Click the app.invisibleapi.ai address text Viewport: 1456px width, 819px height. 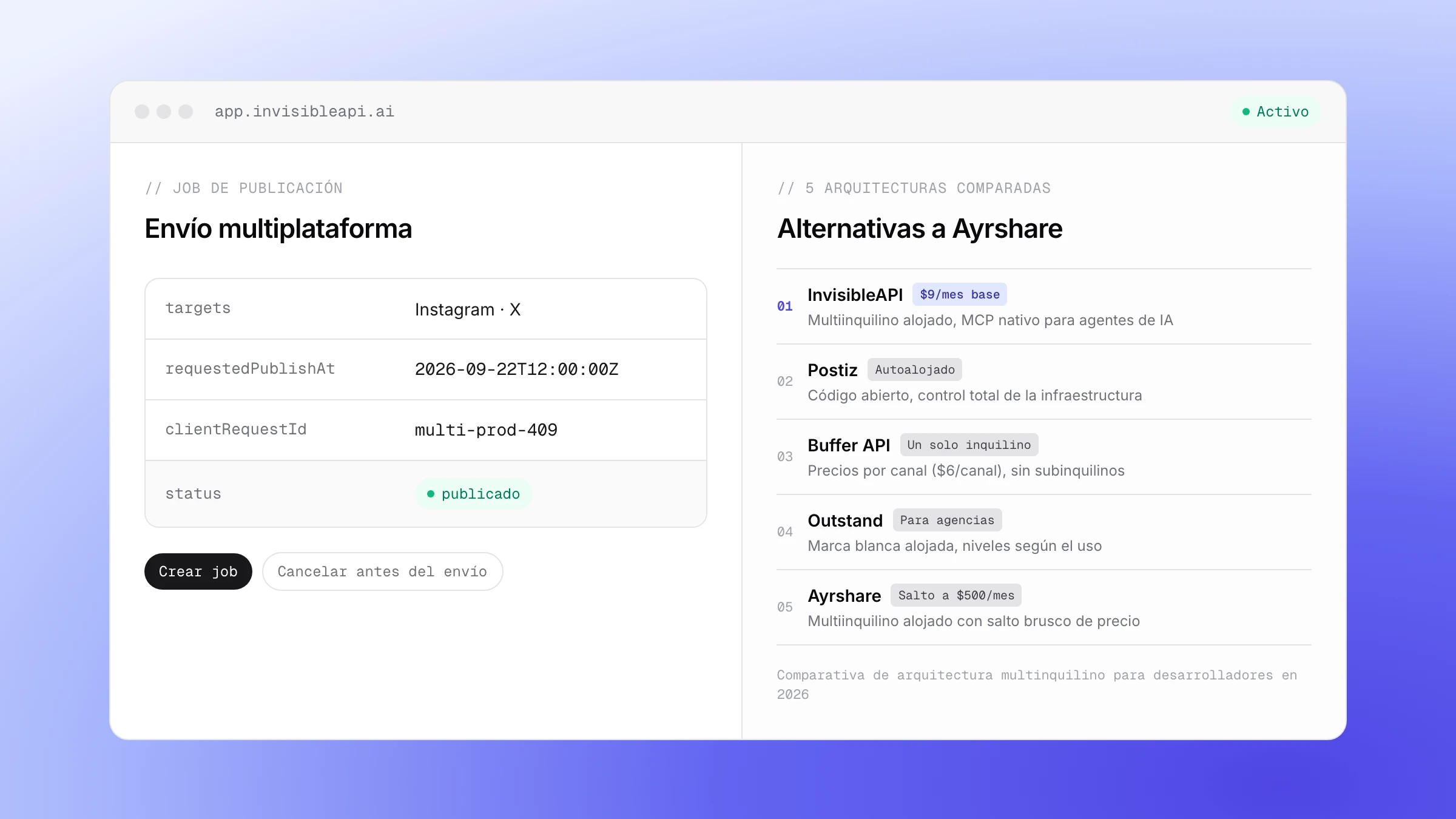[304, 112]
